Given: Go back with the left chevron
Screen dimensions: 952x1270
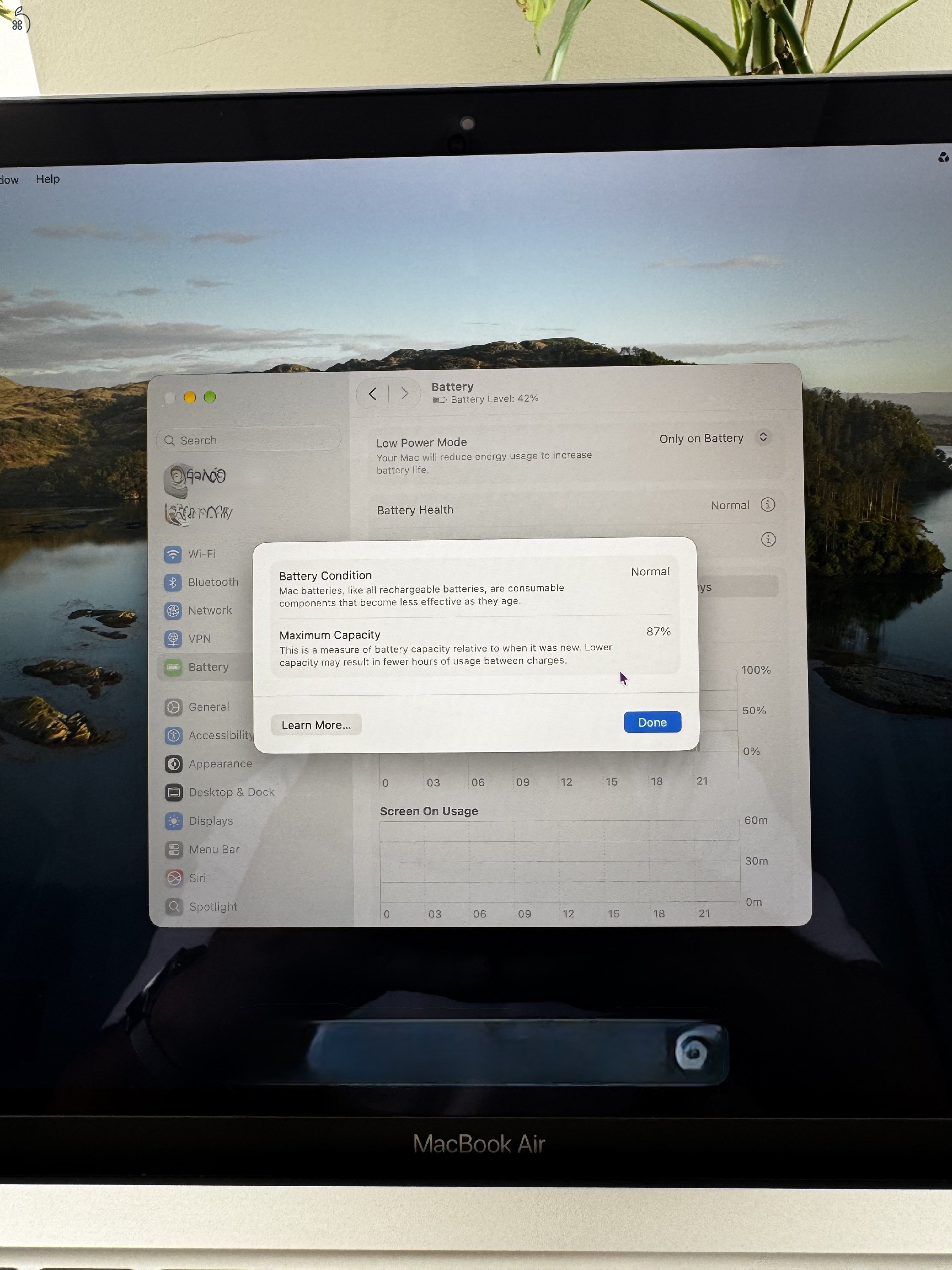Looking at the screenshot, I should (x=372, y=394).
